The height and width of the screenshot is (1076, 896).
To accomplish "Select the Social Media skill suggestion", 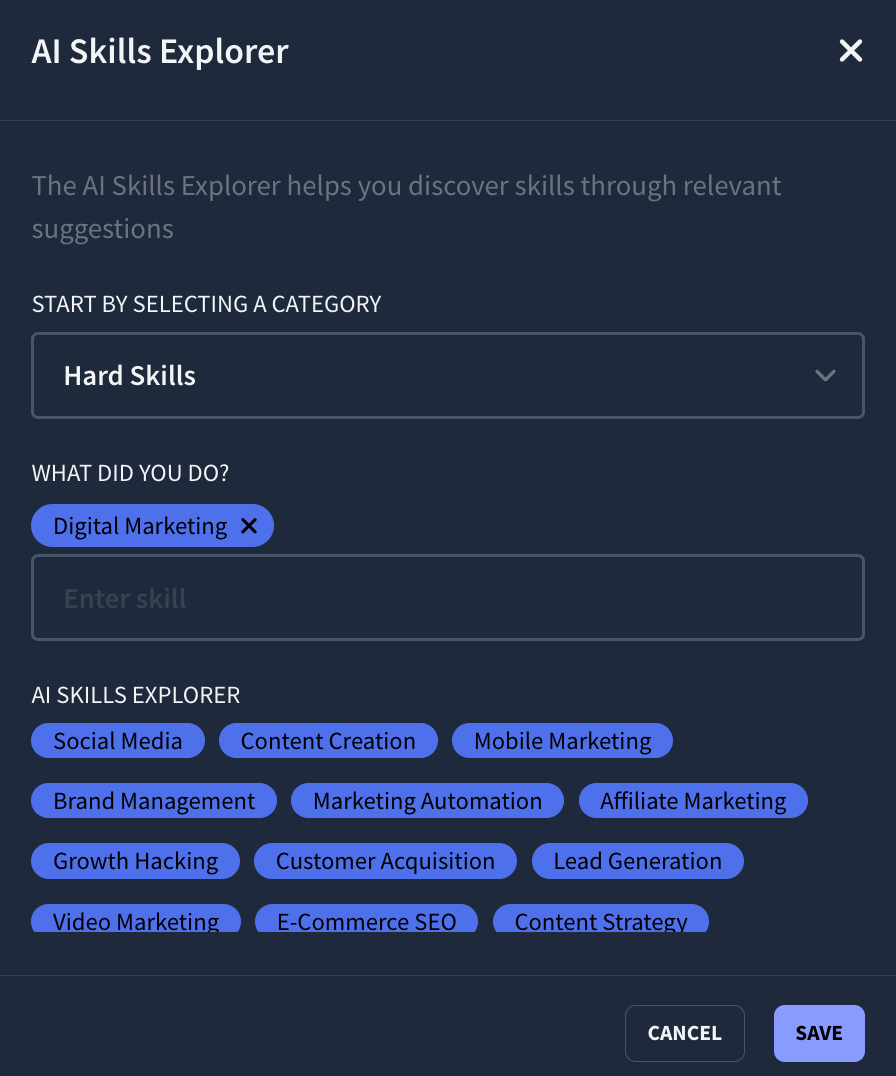I will (117, 740).
